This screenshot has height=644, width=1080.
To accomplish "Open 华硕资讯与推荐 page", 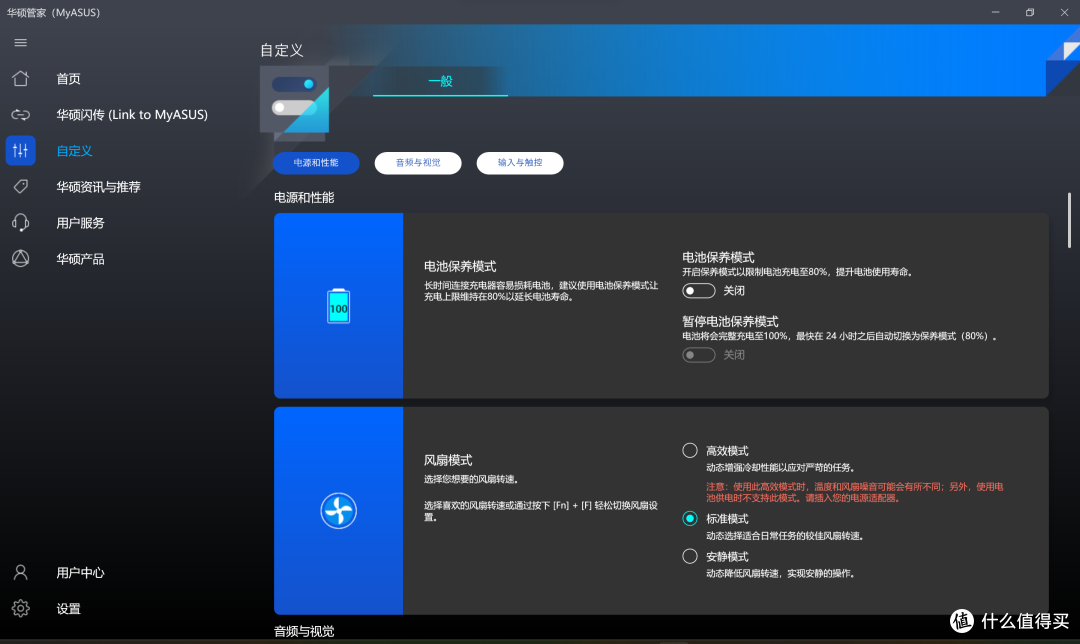I will 98,187.
